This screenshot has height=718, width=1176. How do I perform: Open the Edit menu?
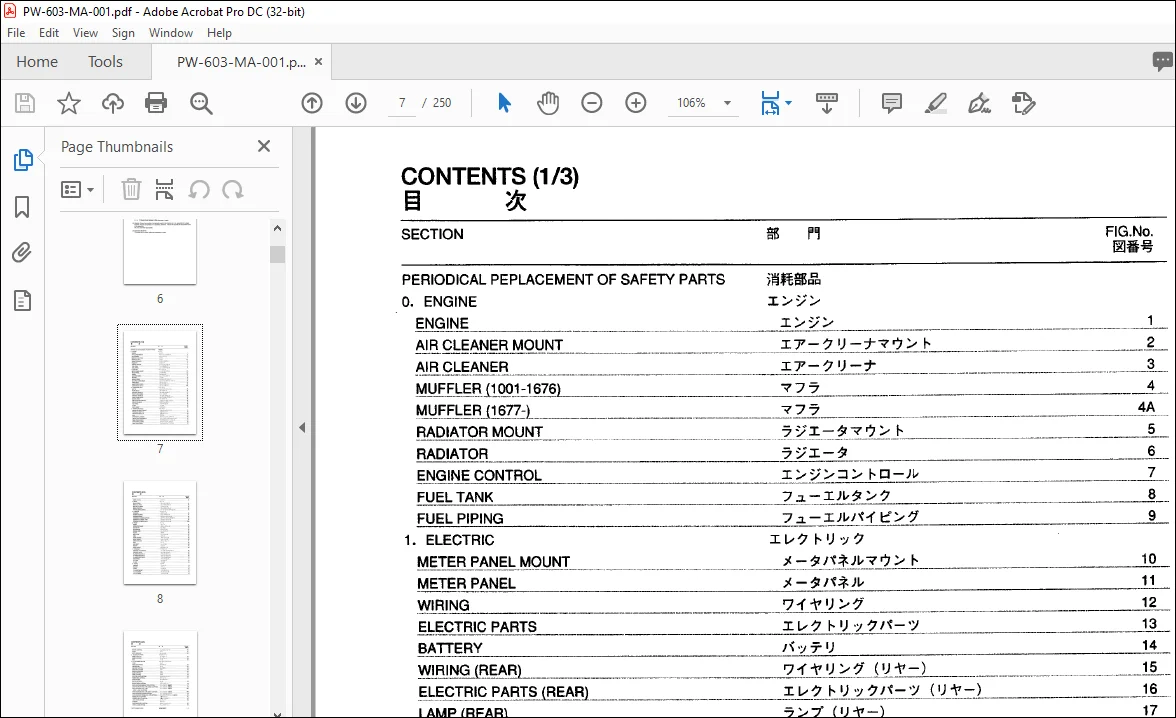click(49, 33)
